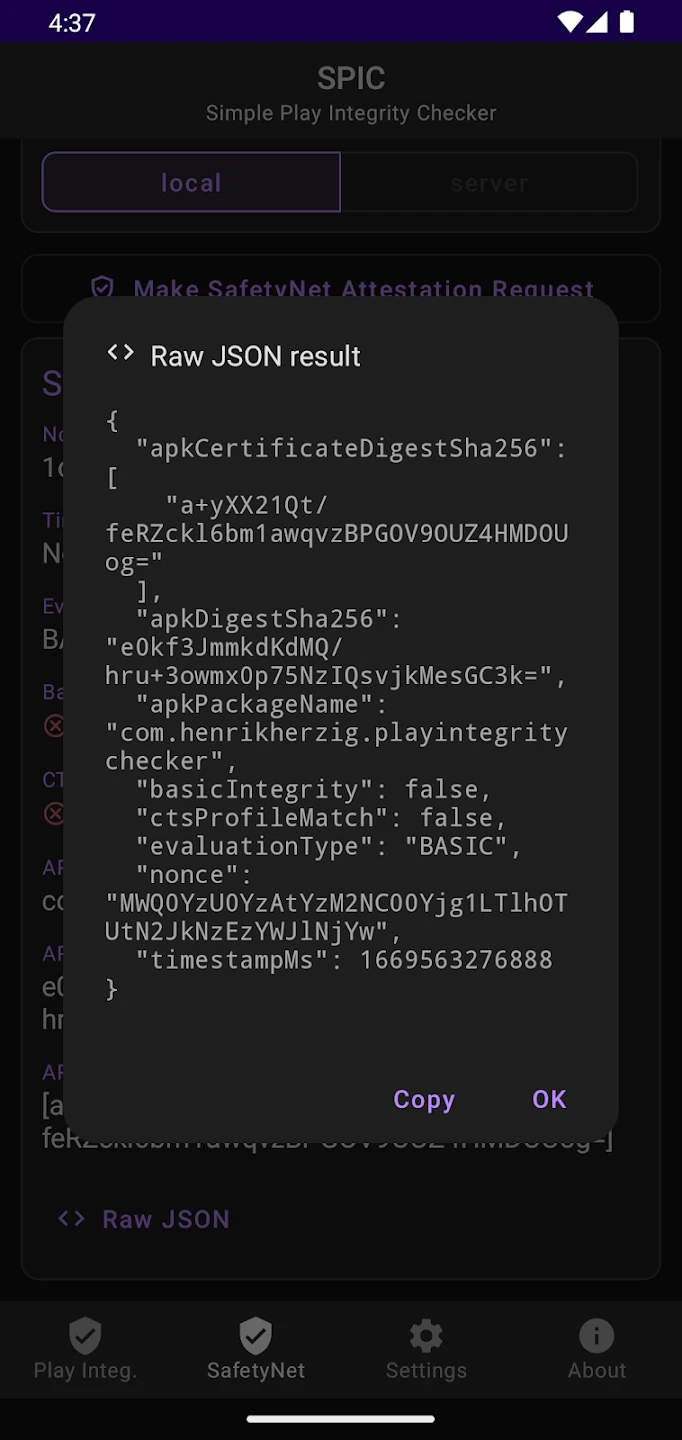
Task: Tap the cellular signal icon
Action: point(598,21)
